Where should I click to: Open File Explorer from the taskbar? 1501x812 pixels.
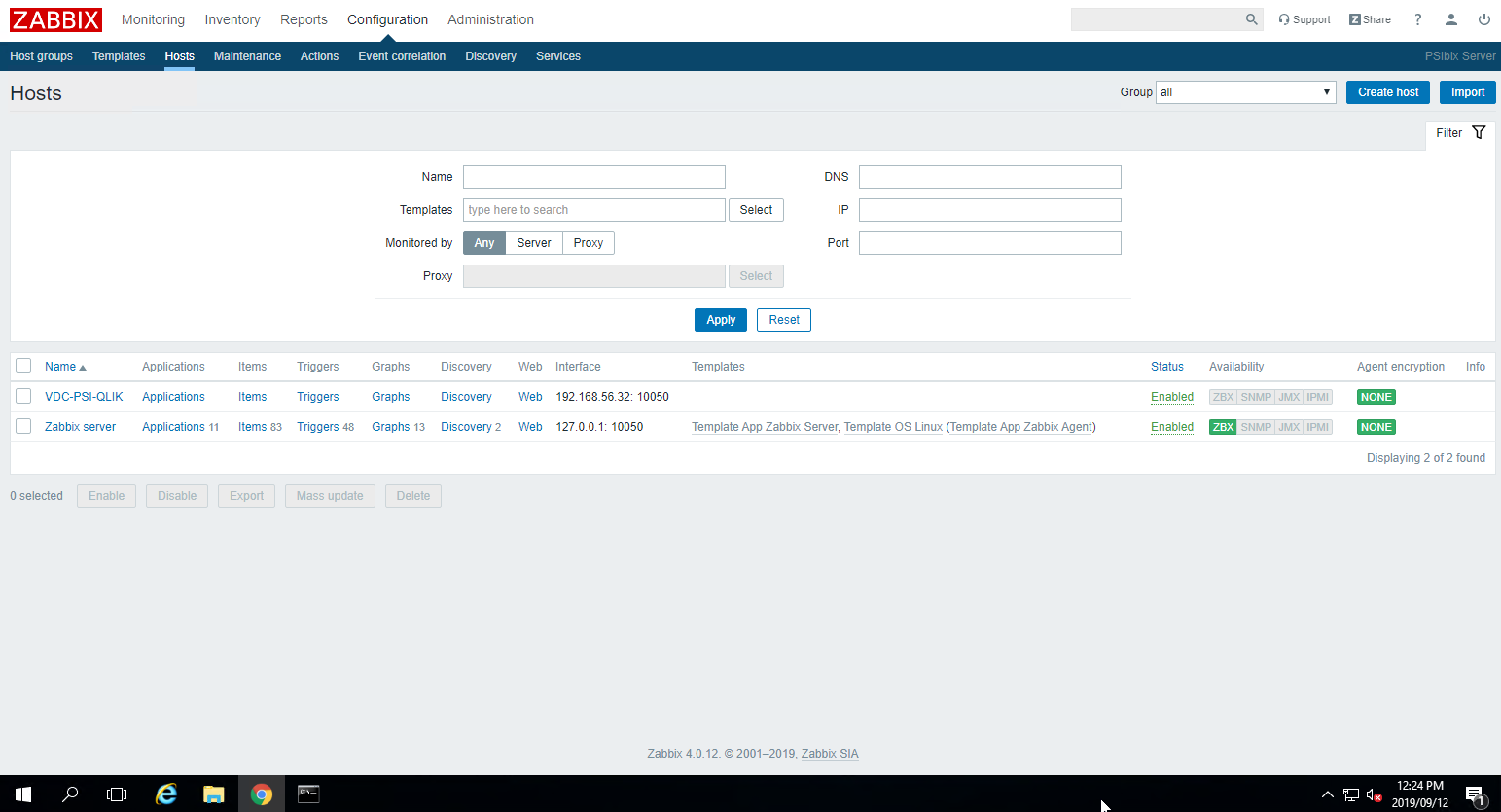(x=214, y=794)
